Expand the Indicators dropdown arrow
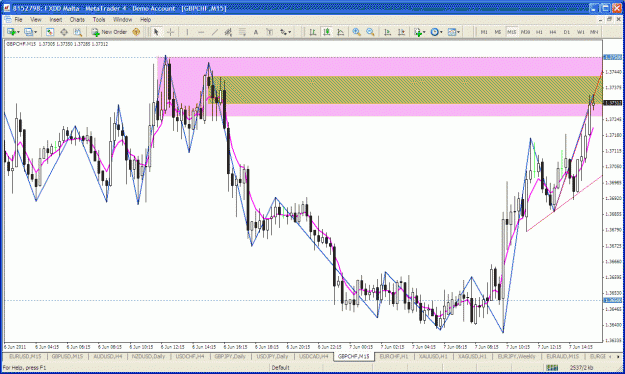 424,32
